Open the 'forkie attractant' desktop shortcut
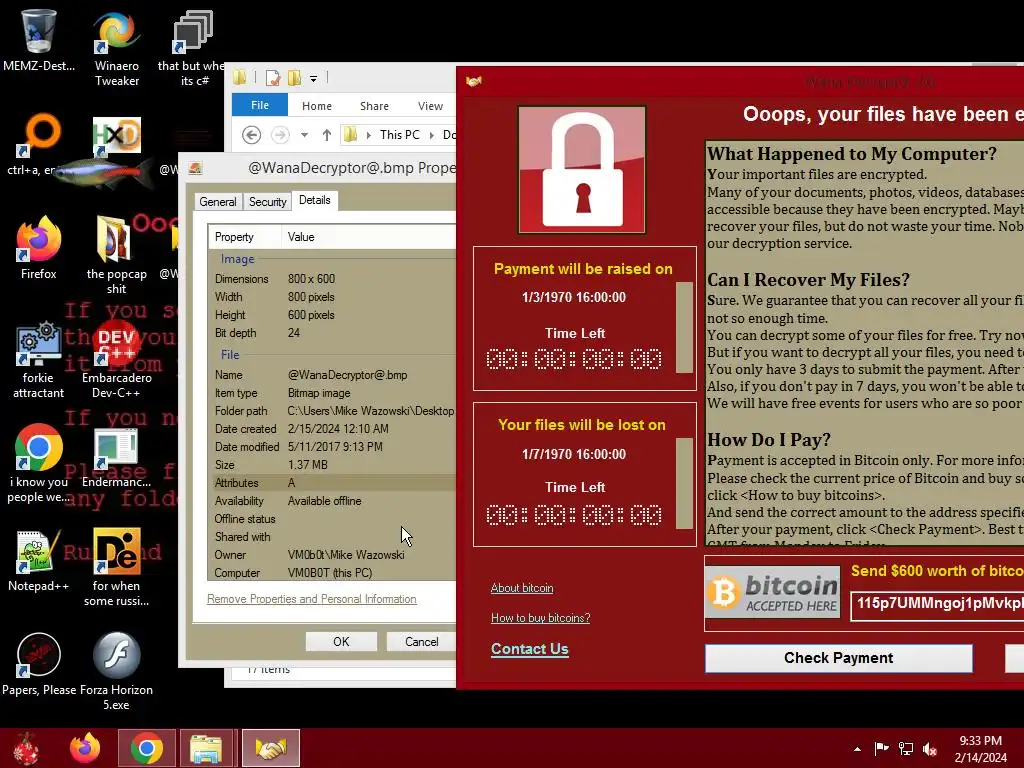 [38, 360]
